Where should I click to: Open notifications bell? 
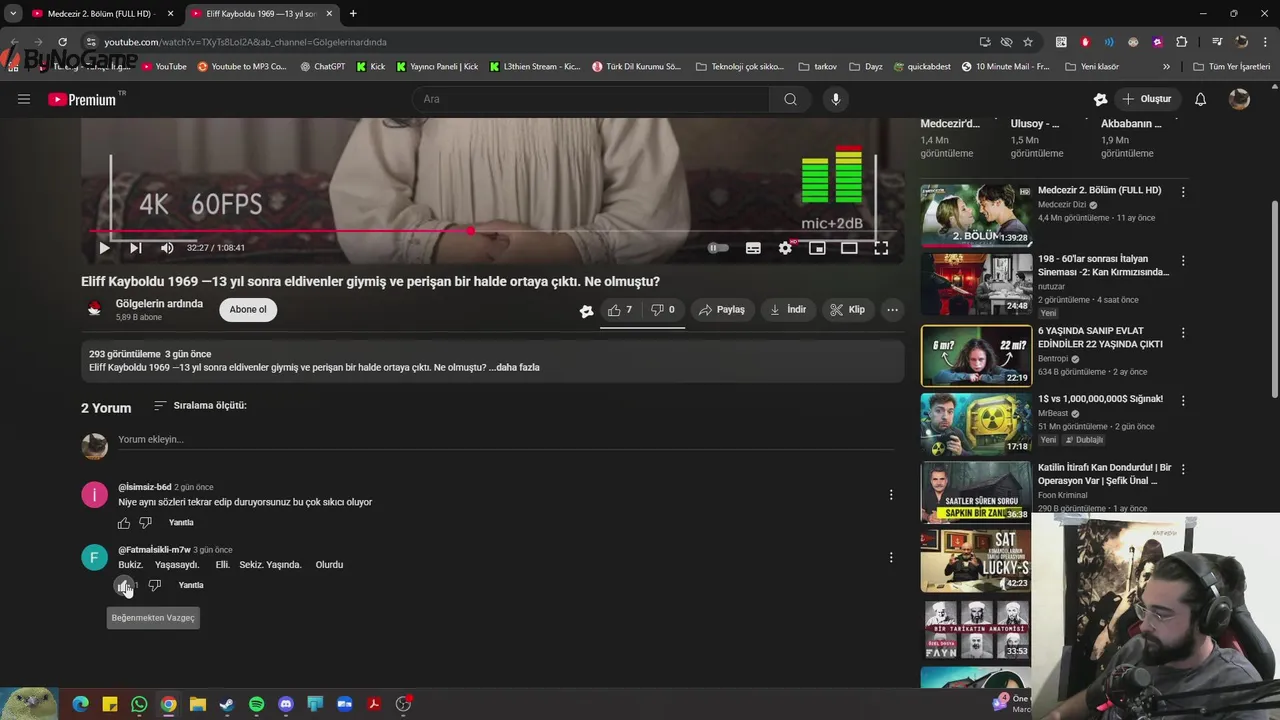(x=1201, y=99)
